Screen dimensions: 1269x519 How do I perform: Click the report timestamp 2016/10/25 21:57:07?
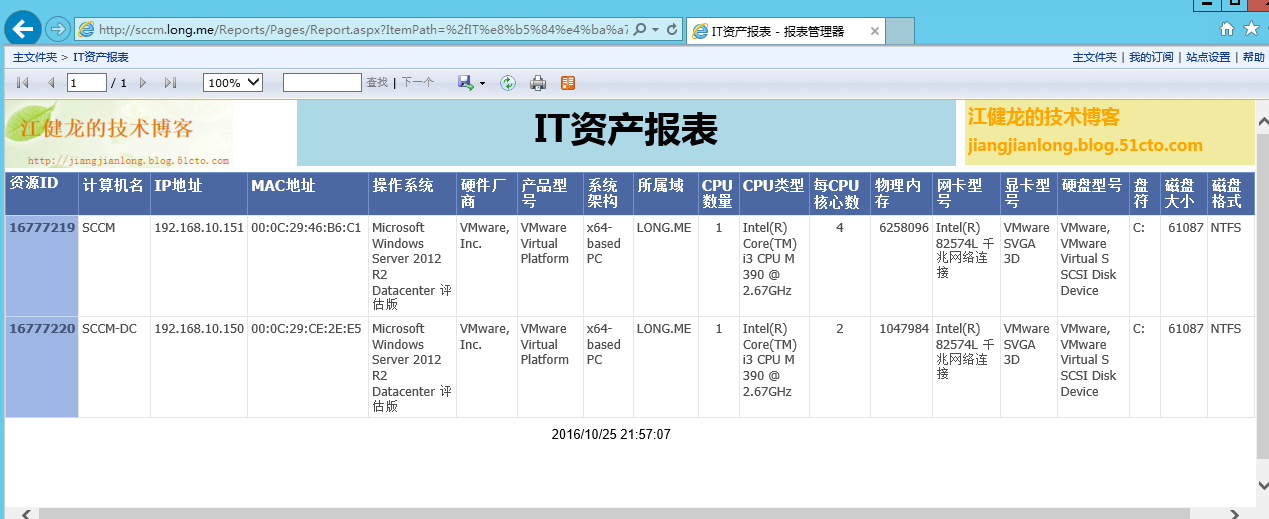[611, 435]
